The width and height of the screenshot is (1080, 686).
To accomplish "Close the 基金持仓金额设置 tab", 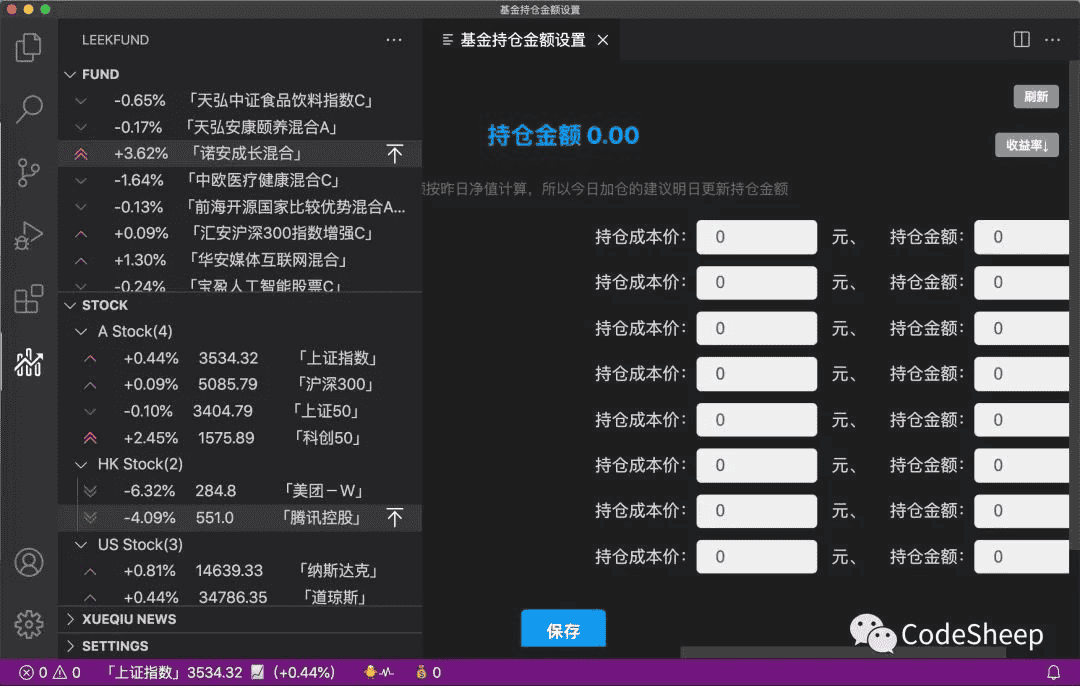I will (x=603, y=41).
